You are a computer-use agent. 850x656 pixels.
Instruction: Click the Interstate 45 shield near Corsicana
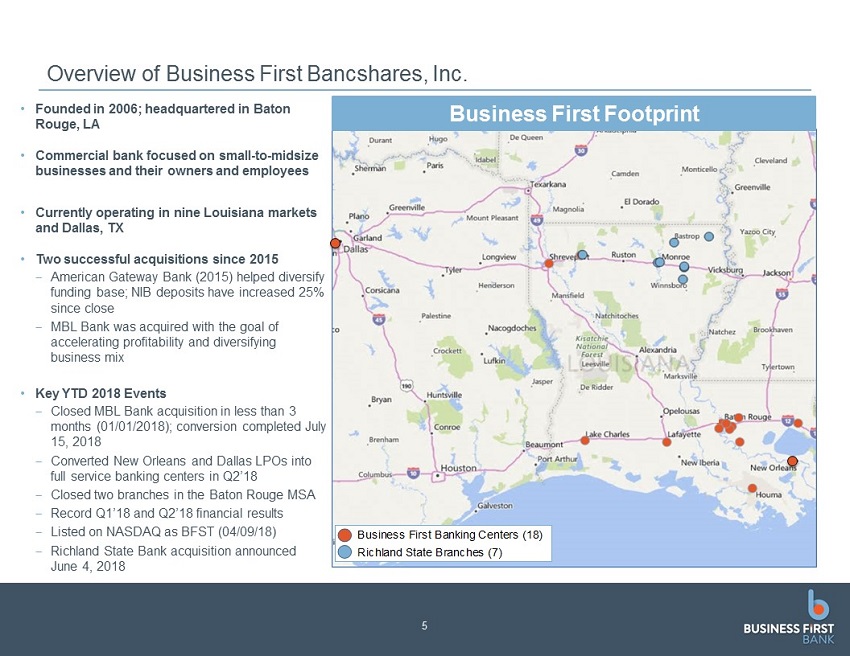(x=378, y=319)
